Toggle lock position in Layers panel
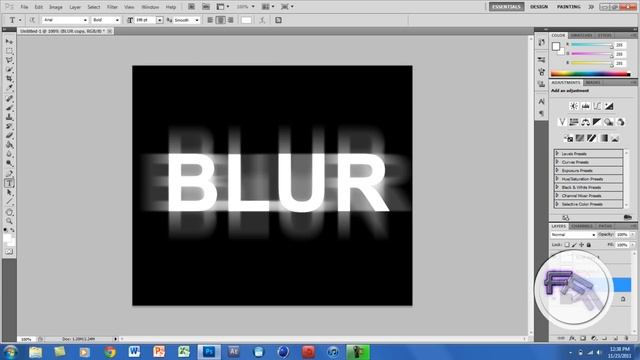640x360 pixels. point(582,245)
